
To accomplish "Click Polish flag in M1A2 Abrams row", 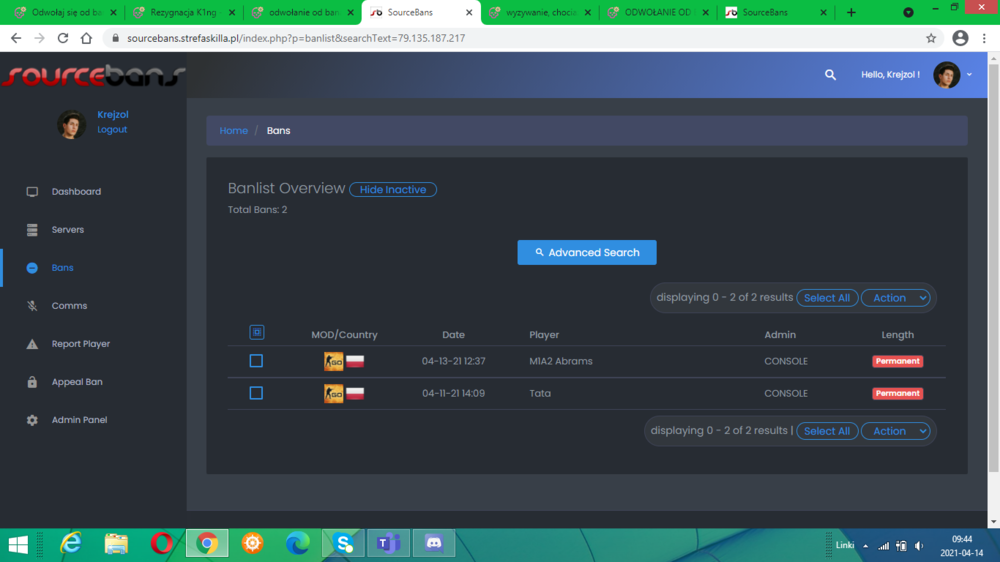I will click(355, 361).
